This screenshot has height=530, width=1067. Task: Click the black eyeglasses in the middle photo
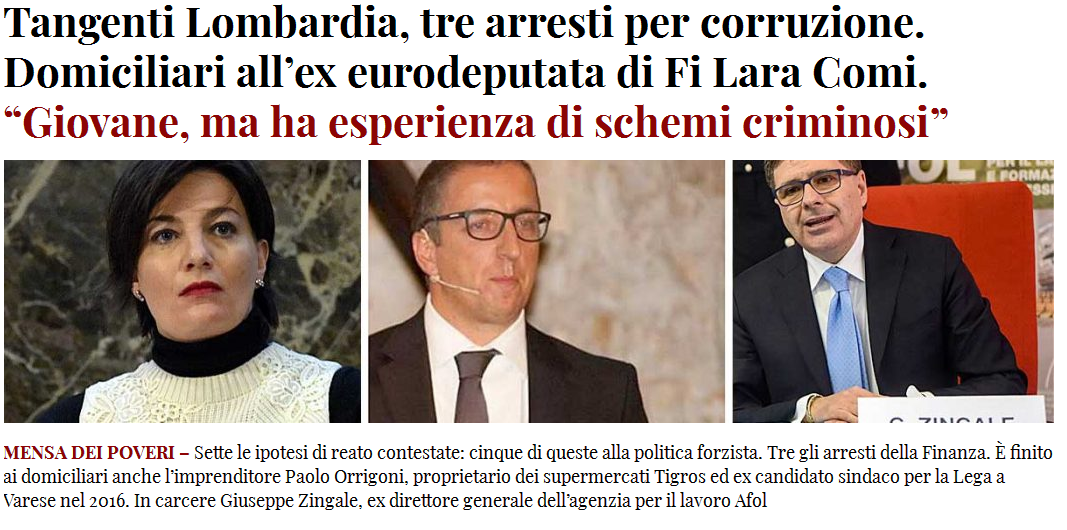pos(485,225)
